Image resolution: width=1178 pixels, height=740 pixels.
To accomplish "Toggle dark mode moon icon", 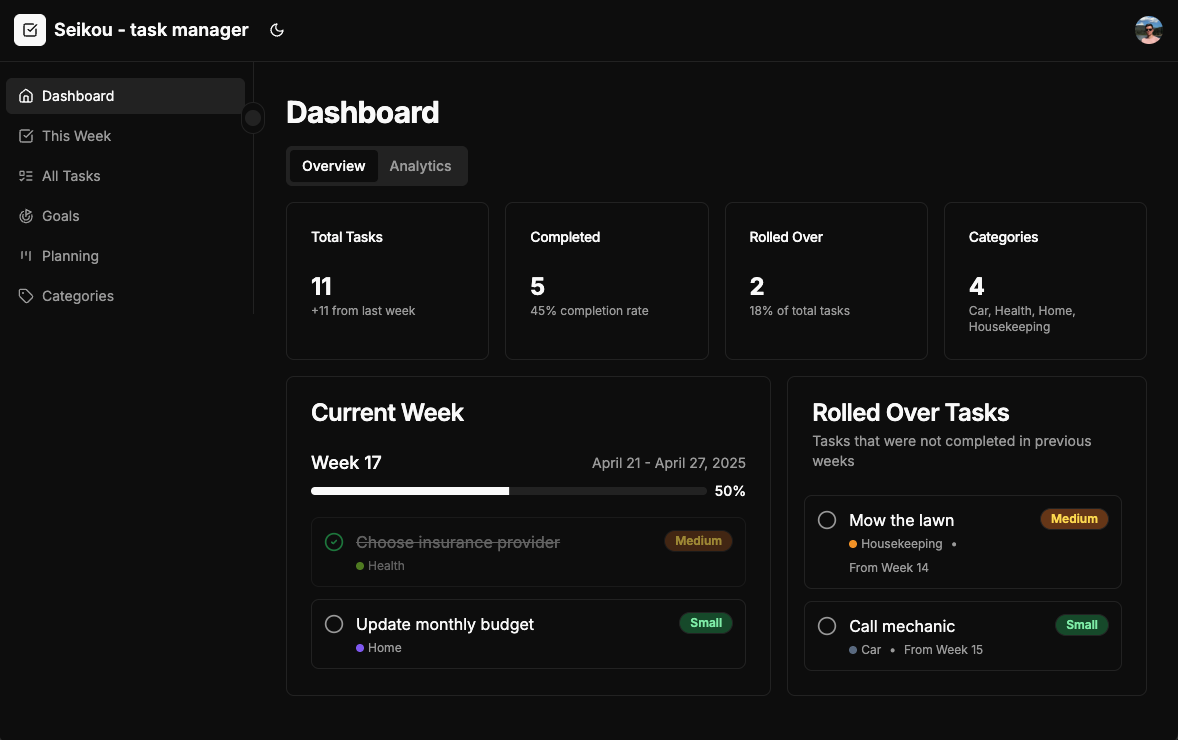I will [276, 30].
